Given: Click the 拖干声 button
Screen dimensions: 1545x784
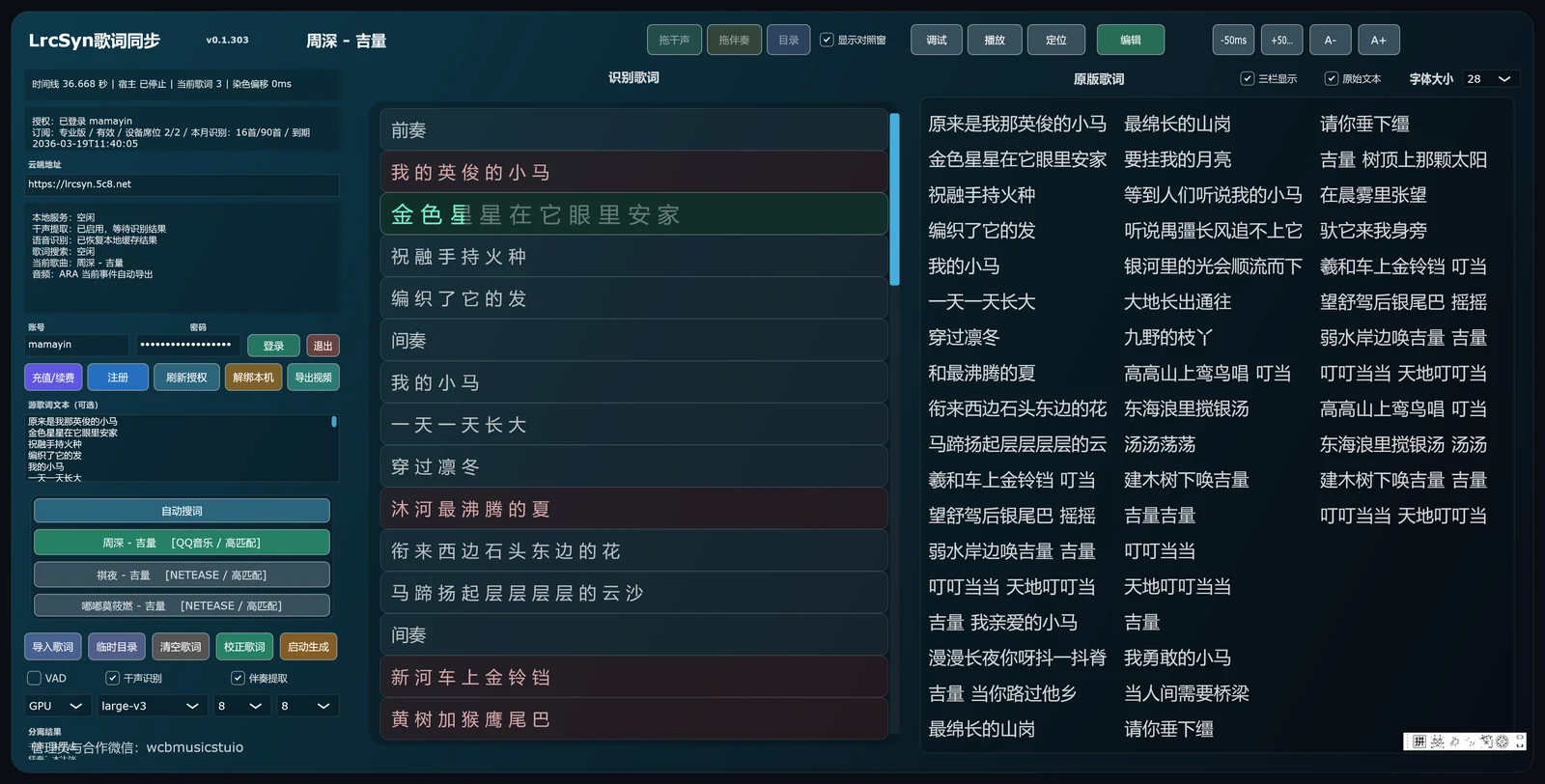Looking at the screenshot, I should tap(674, 40).
